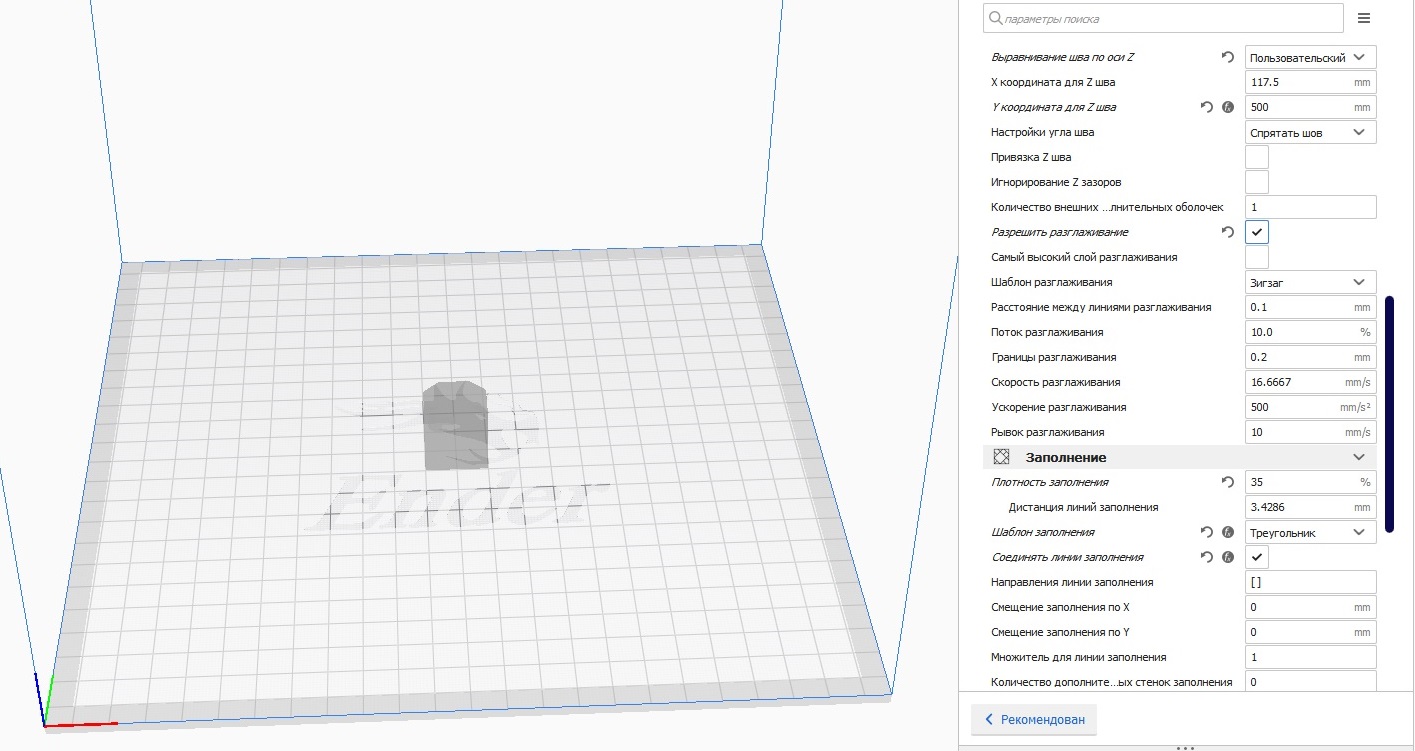
Task: Open the ironing pattern 'Зигзаг' dropdown
Action: [1311, 282]
